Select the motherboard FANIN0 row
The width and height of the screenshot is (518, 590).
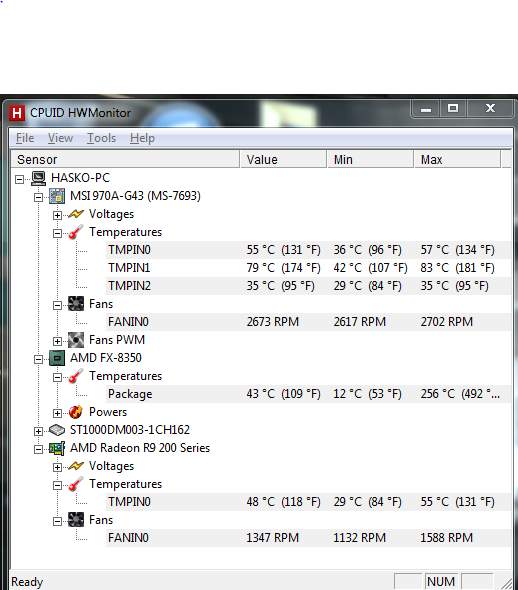pos(308,322)
